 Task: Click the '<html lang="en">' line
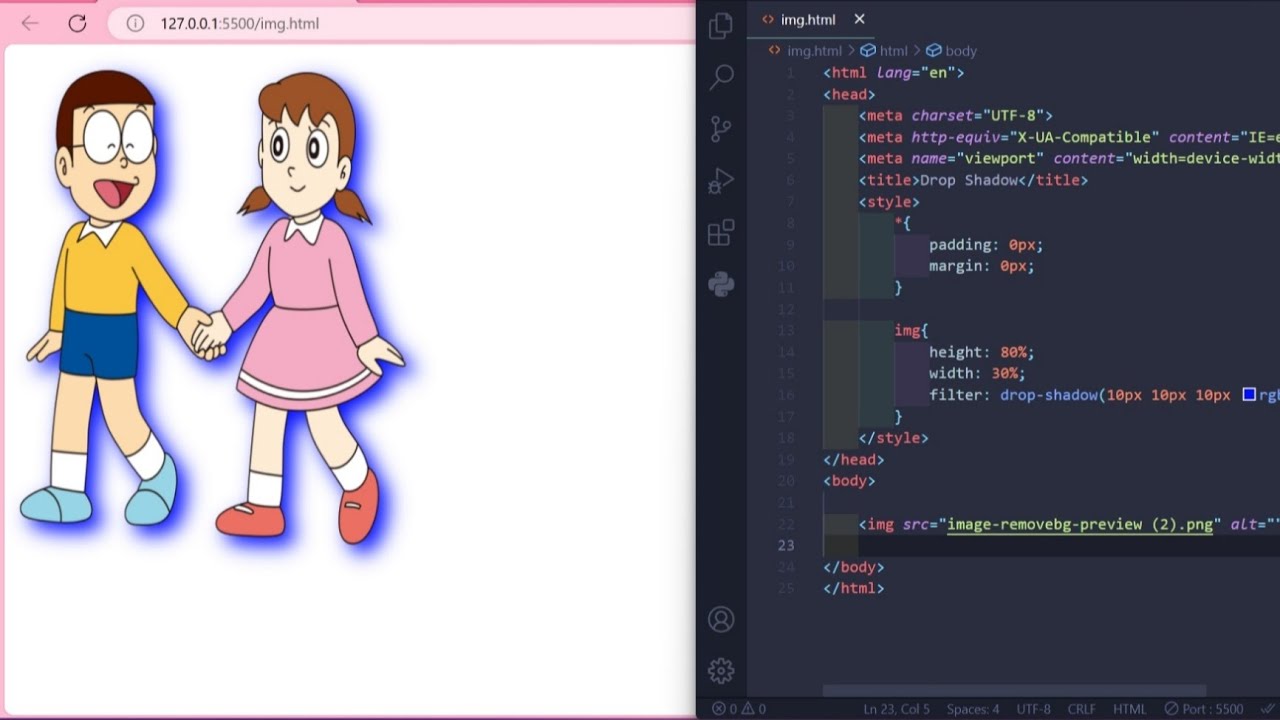pyautogui.click(x=893, y=72)
